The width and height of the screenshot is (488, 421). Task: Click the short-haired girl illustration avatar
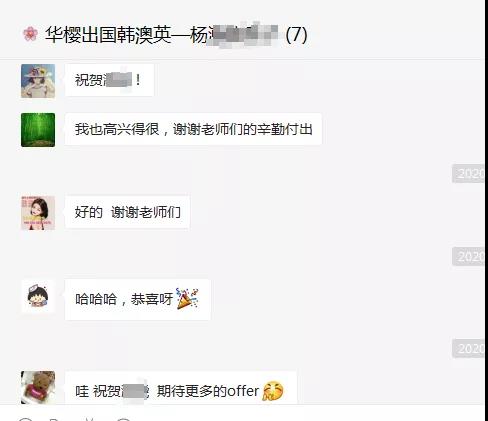click(38, 213)
